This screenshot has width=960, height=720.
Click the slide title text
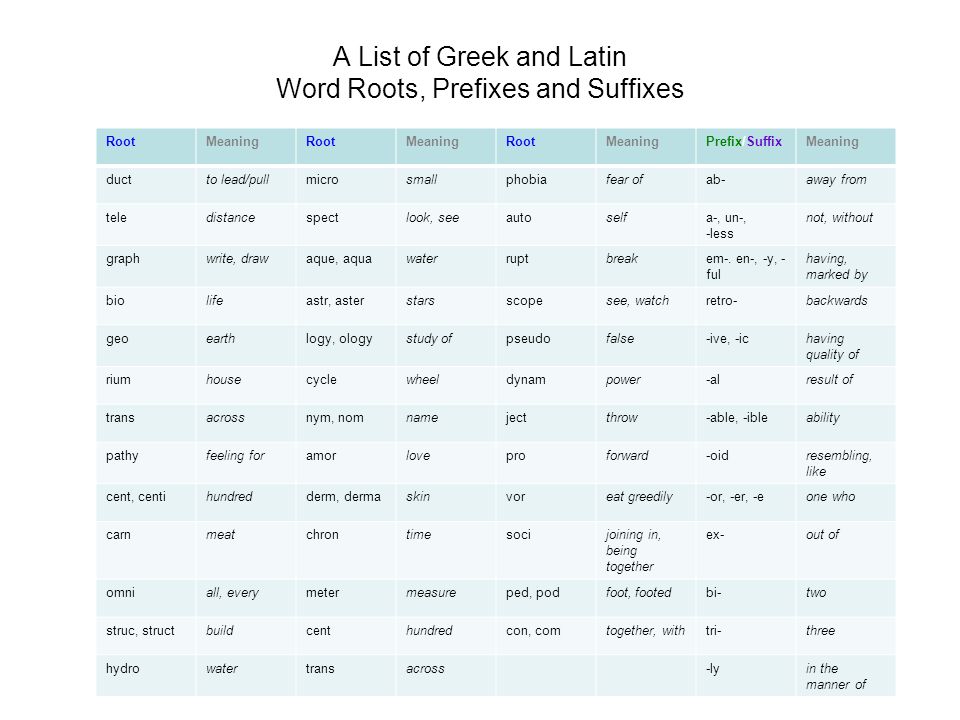479,72
